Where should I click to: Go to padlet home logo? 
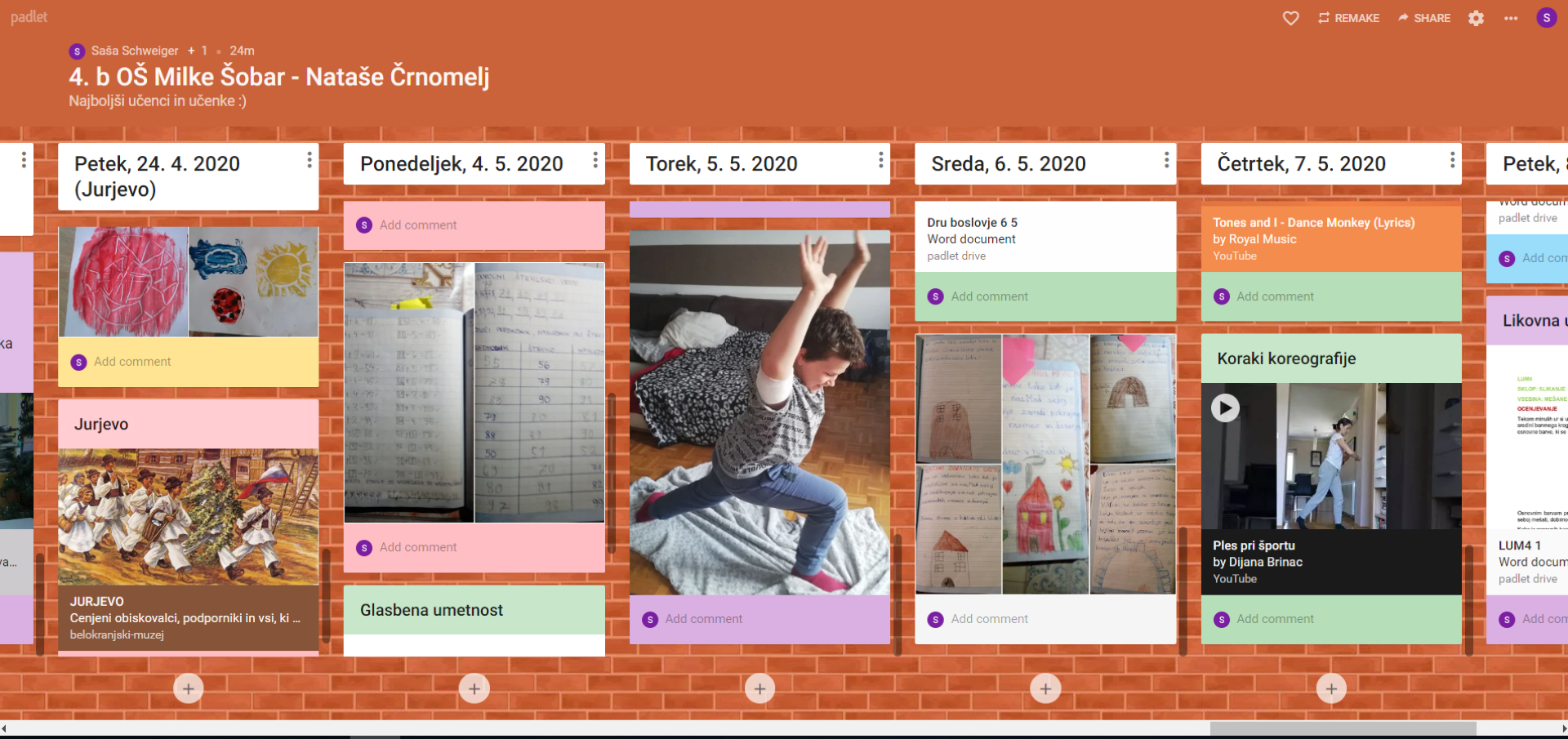(x=29, y=17)
